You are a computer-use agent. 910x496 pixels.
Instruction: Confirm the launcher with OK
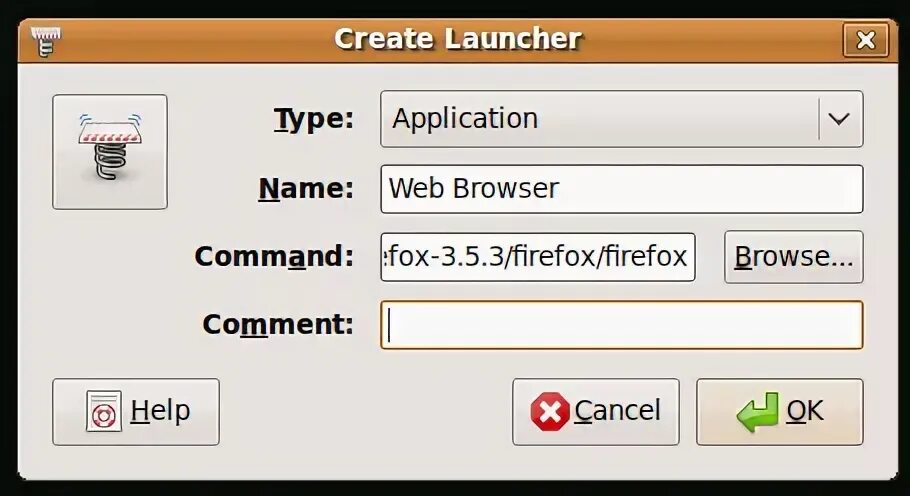pyautogui.click(x=779, y=412)
